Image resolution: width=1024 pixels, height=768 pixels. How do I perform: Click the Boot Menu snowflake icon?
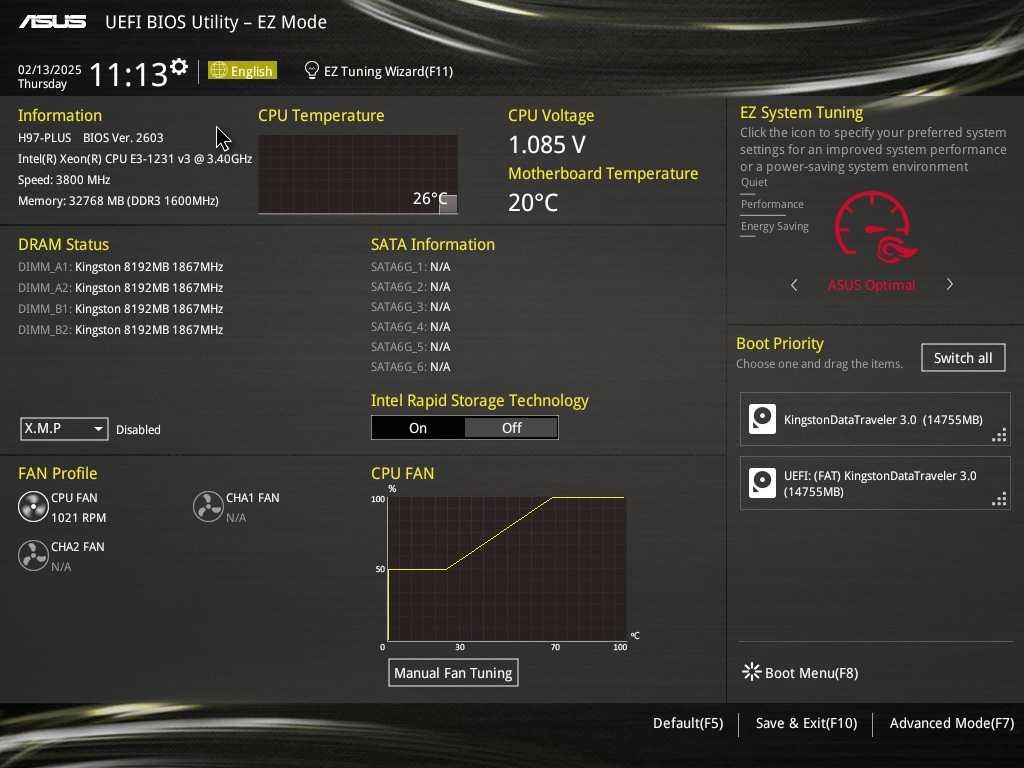tap(752, 672)
